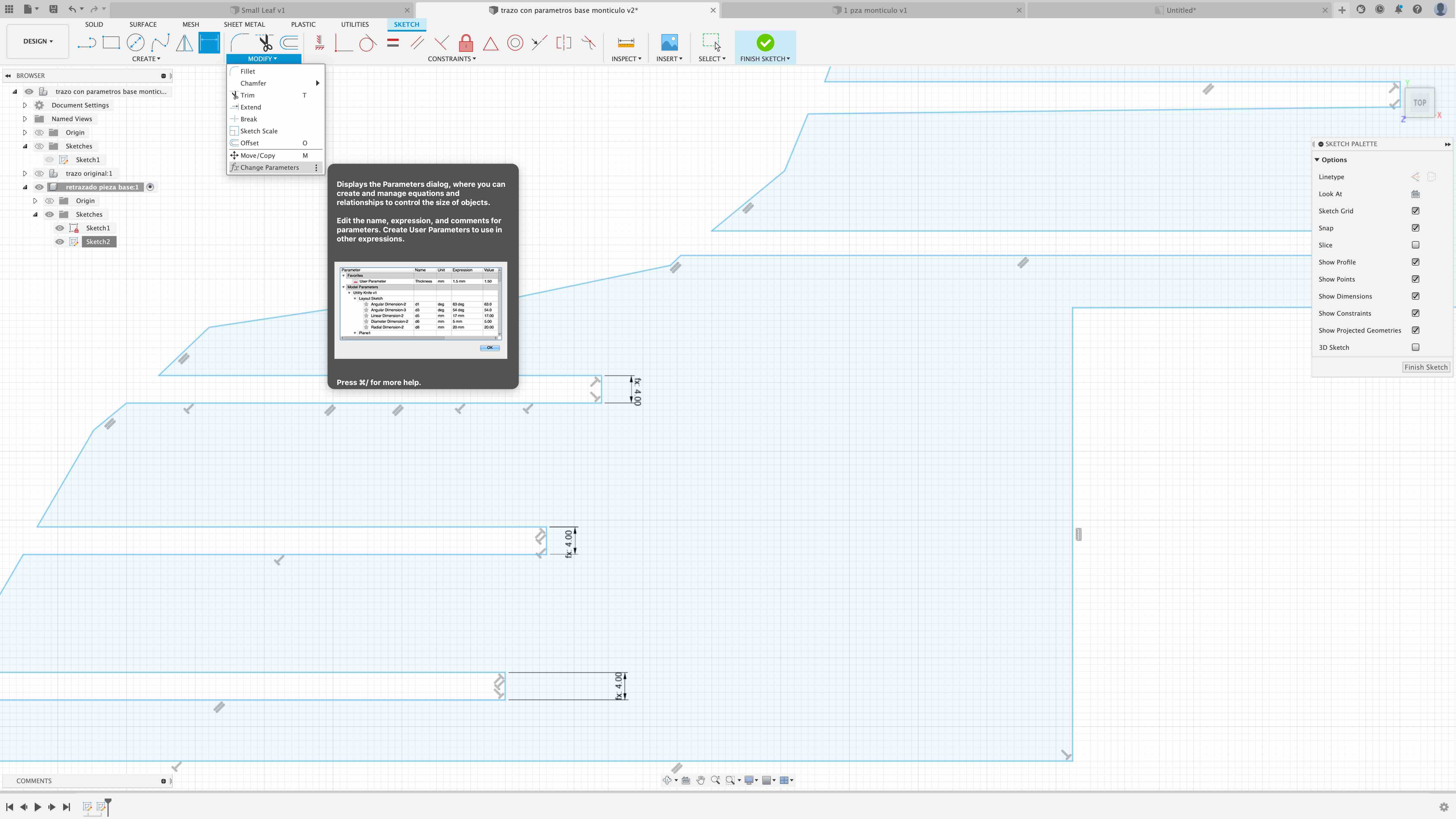The height and width of the screenshot is (819, 1456).
Task: Expand the trazo original:1 component
Action: (x=25, y=173)
